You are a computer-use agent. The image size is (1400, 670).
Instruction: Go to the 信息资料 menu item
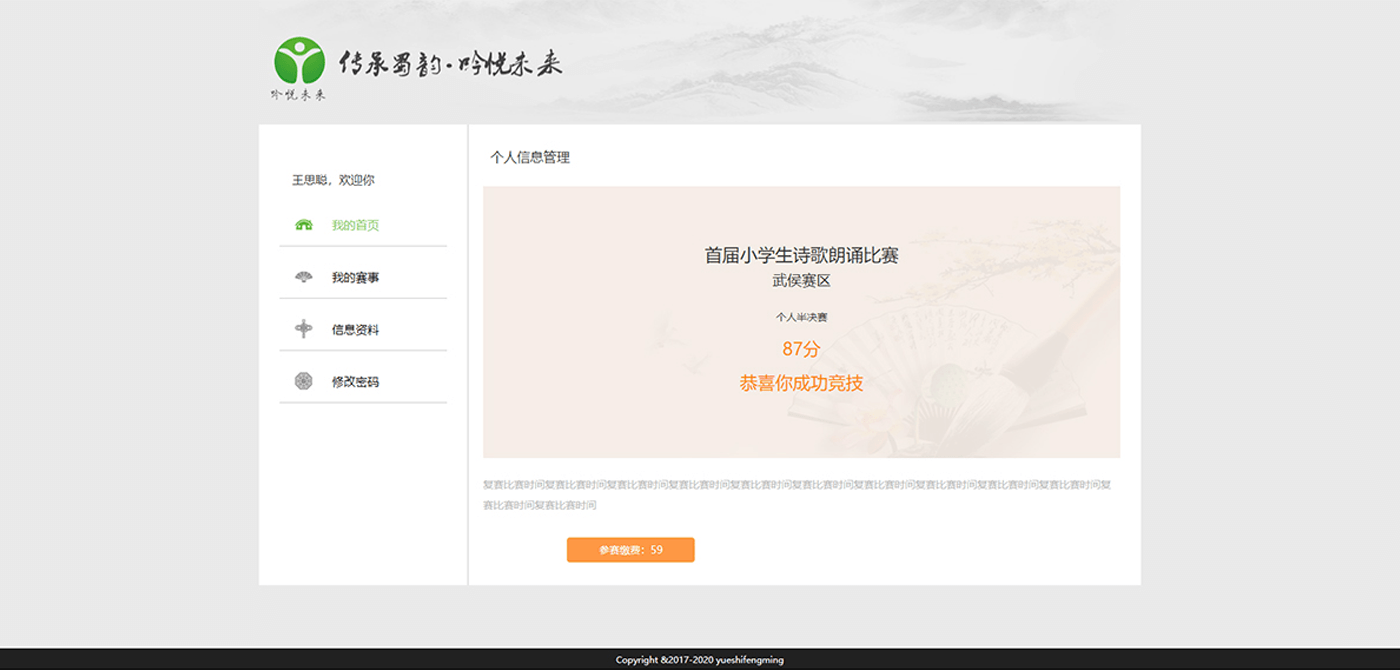pyautogui.click(x=355, y=329)
